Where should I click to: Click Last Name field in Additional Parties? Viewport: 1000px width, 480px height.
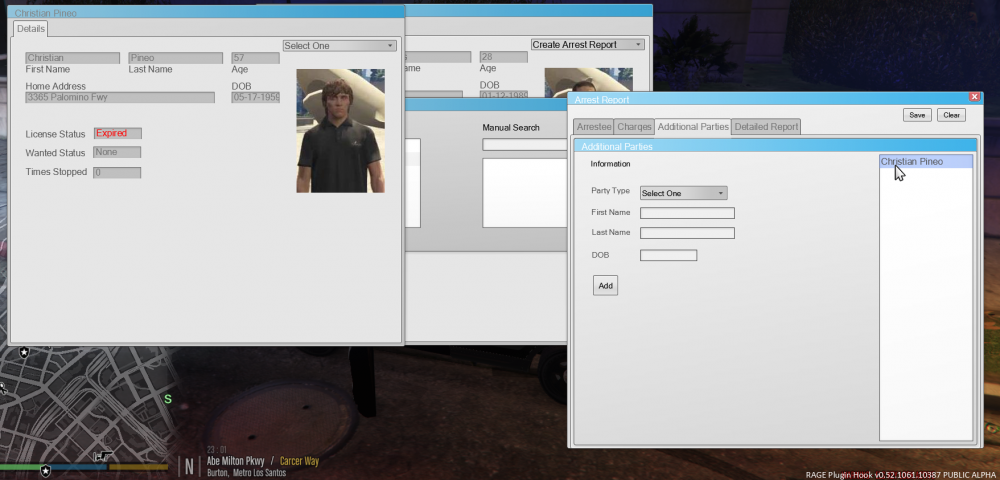point(688,233)
